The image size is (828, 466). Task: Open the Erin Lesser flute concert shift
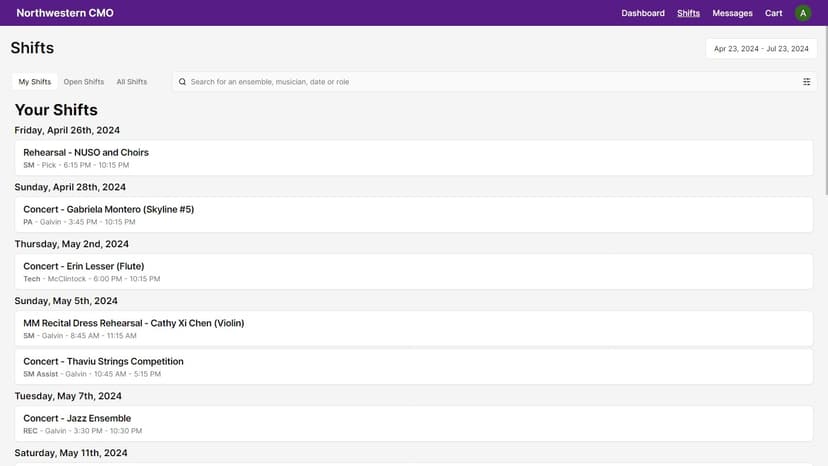pos(414,272)
